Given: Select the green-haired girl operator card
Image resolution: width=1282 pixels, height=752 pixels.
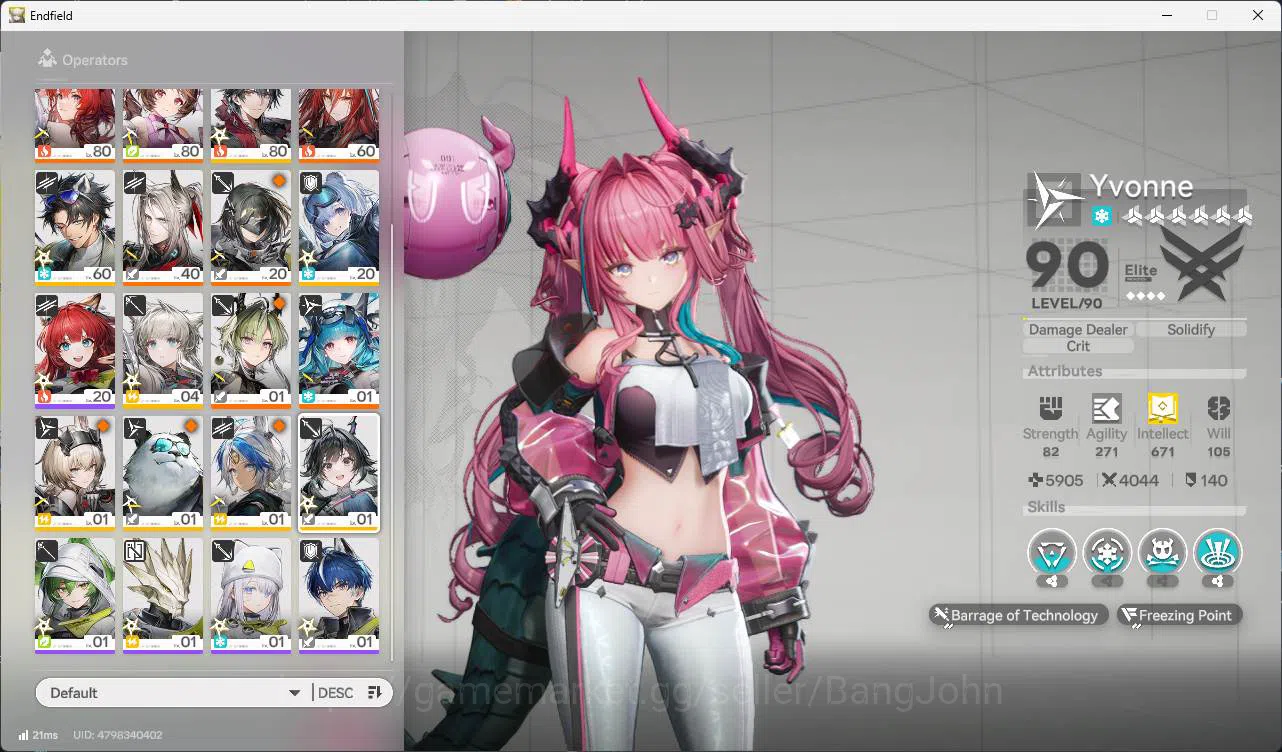Looking at the screenshot, I should tap(251, 350).
